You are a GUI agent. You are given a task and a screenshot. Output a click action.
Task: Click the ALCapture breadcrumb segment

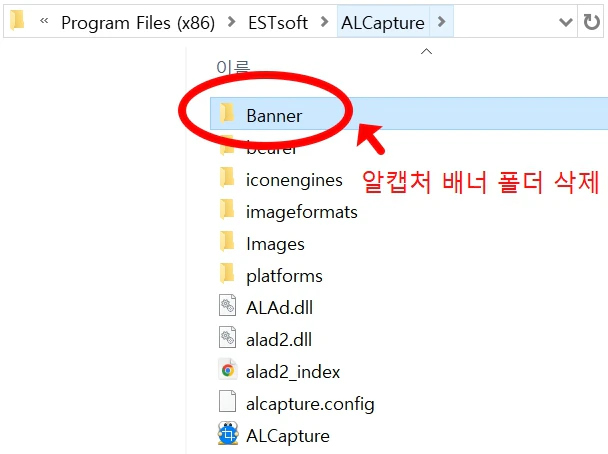tap(383, 23)
